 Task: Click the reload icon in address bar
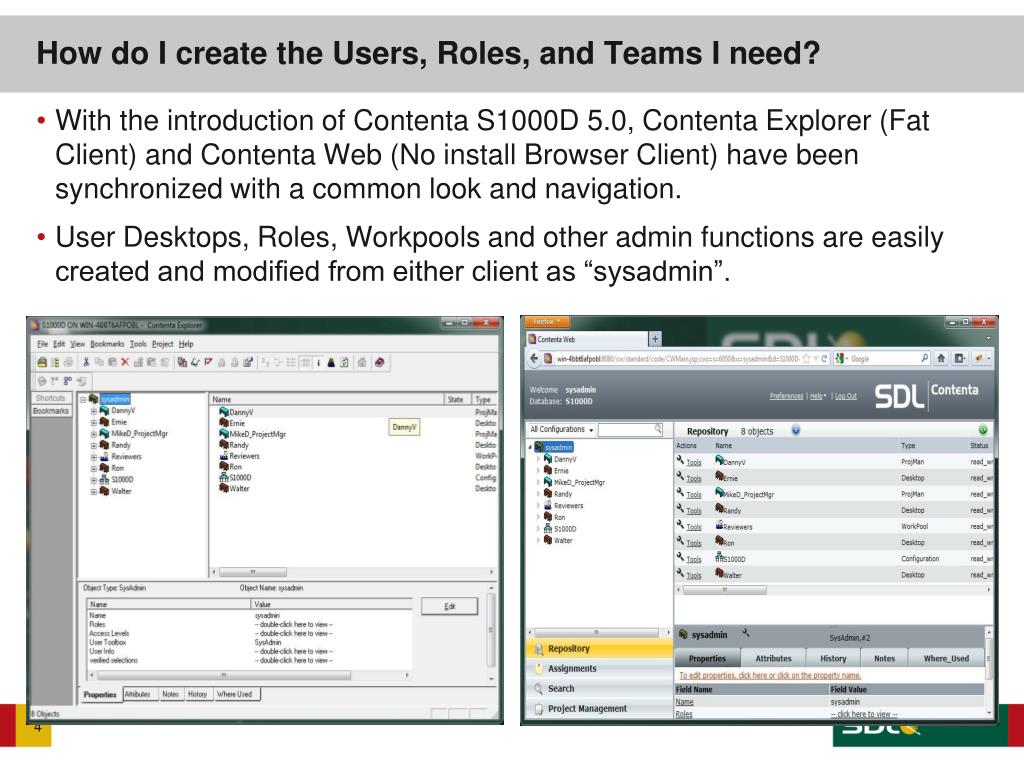(824, 359)
